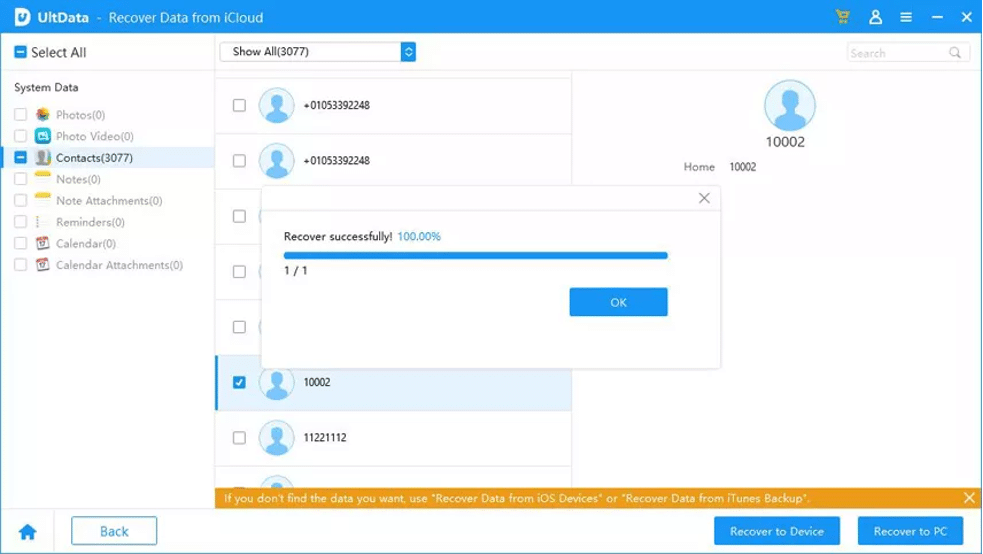
Task: Click the Recover to PC button
Action: 909,531
